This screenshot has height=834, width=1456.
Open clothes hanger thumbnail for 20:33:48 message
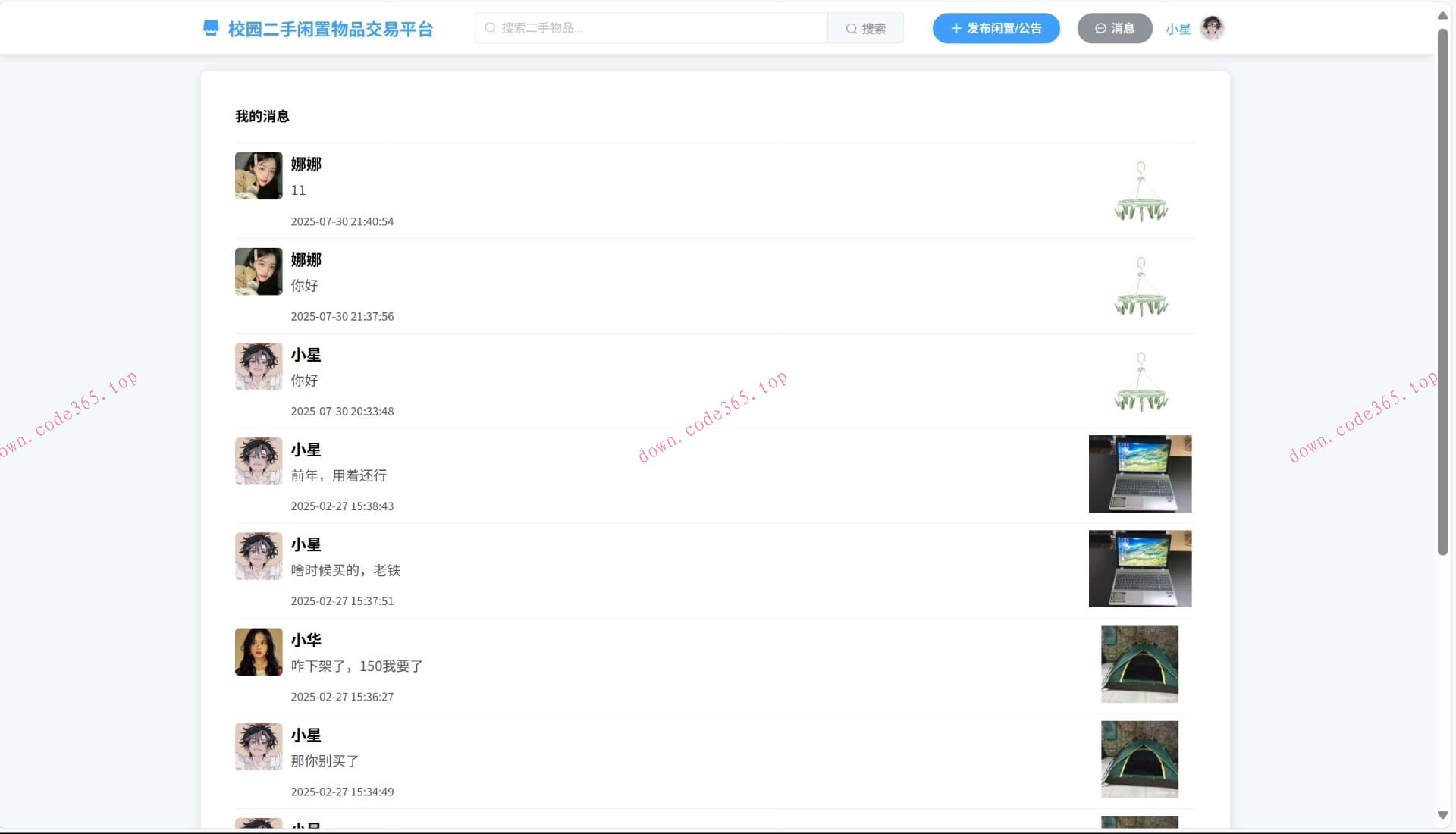pos(1140,381)
